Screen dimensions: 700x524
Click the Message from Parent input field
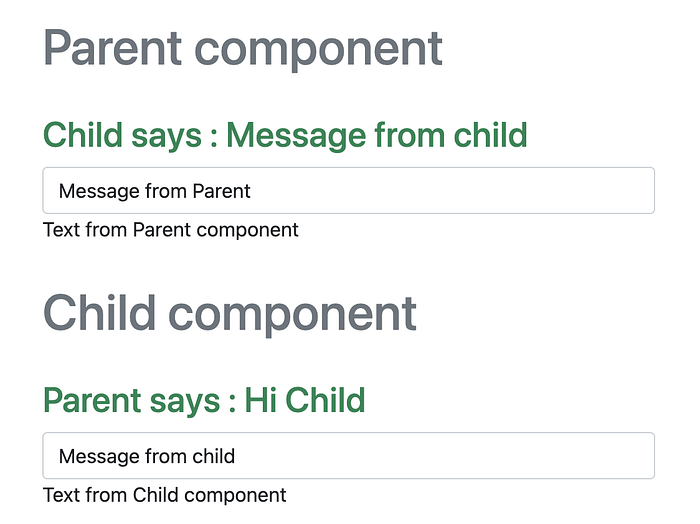point(348,190)
